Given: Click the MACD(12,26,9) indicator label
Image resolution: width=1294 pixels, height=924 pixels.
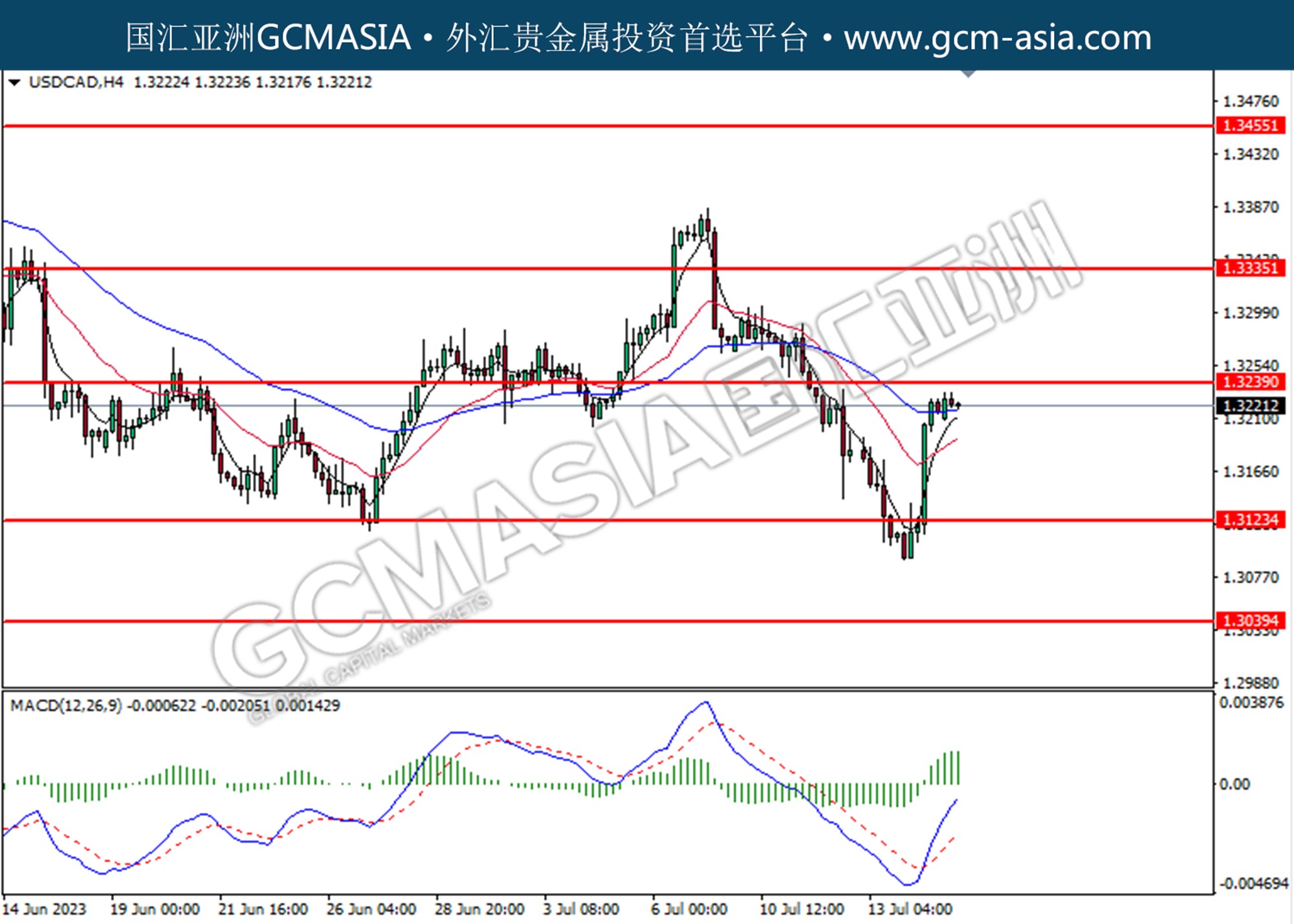Looking at the screenshot, I should [x=66, y=705].
